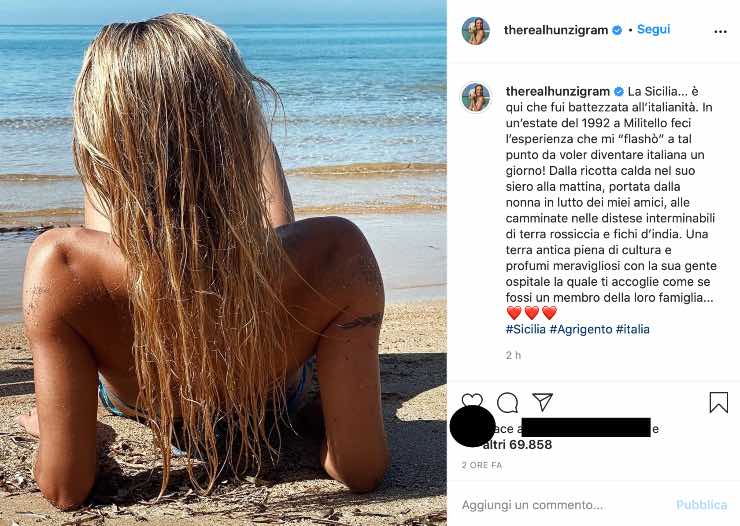Like the post with the heart icon
Viewport: 740px width, 526px height.
point(472,401)
